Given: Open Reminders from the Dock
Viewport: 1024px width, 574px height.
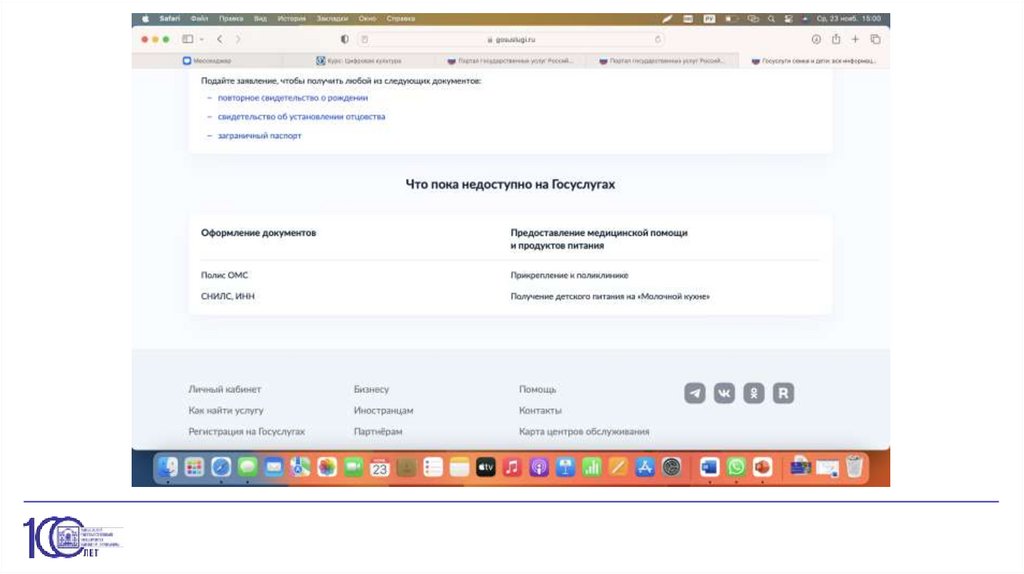Looking at the screenshot, I should click(432, 468).
